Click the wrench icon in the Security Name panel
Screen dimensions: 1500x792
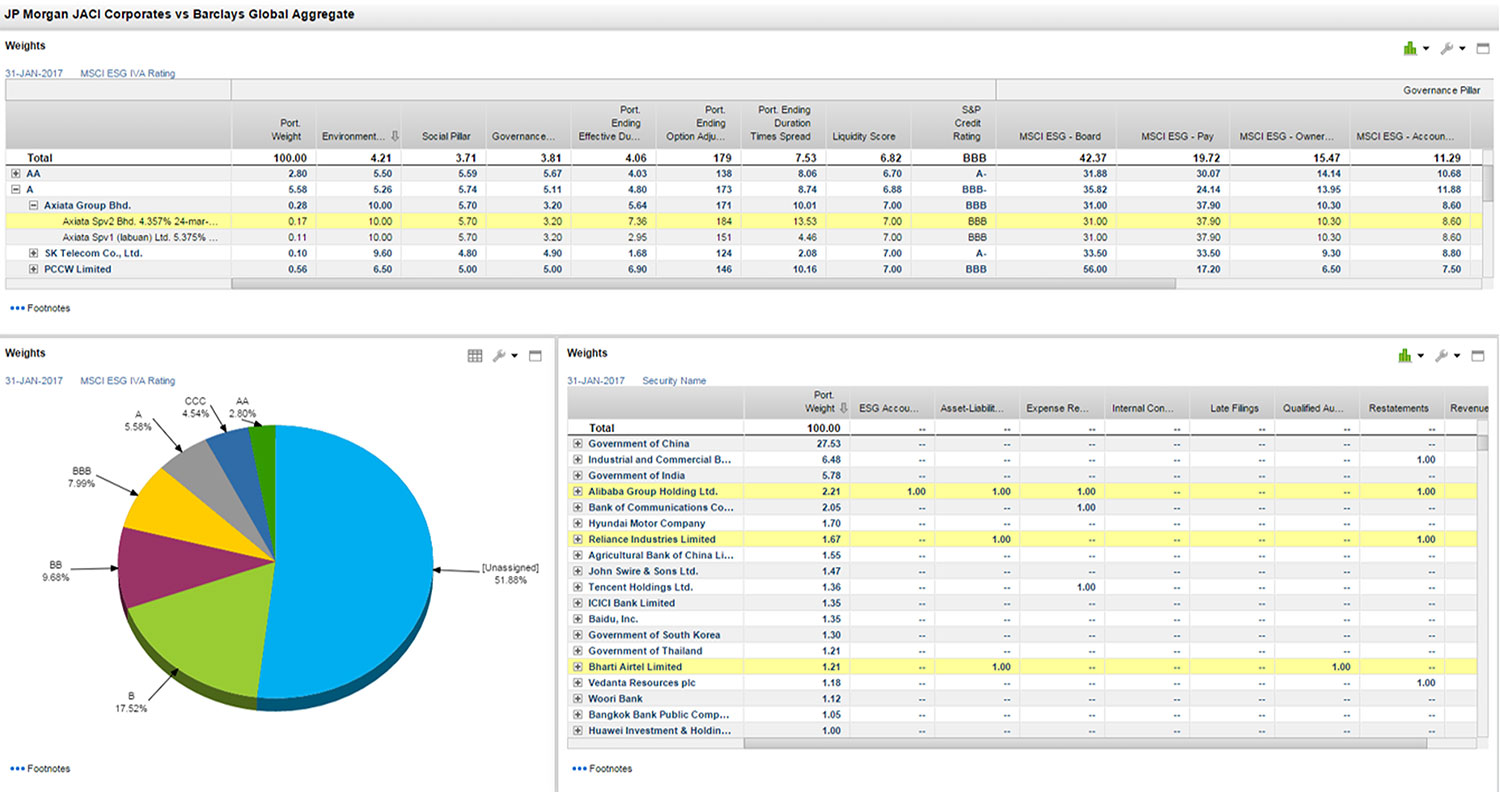click(x=1442, y=355)
